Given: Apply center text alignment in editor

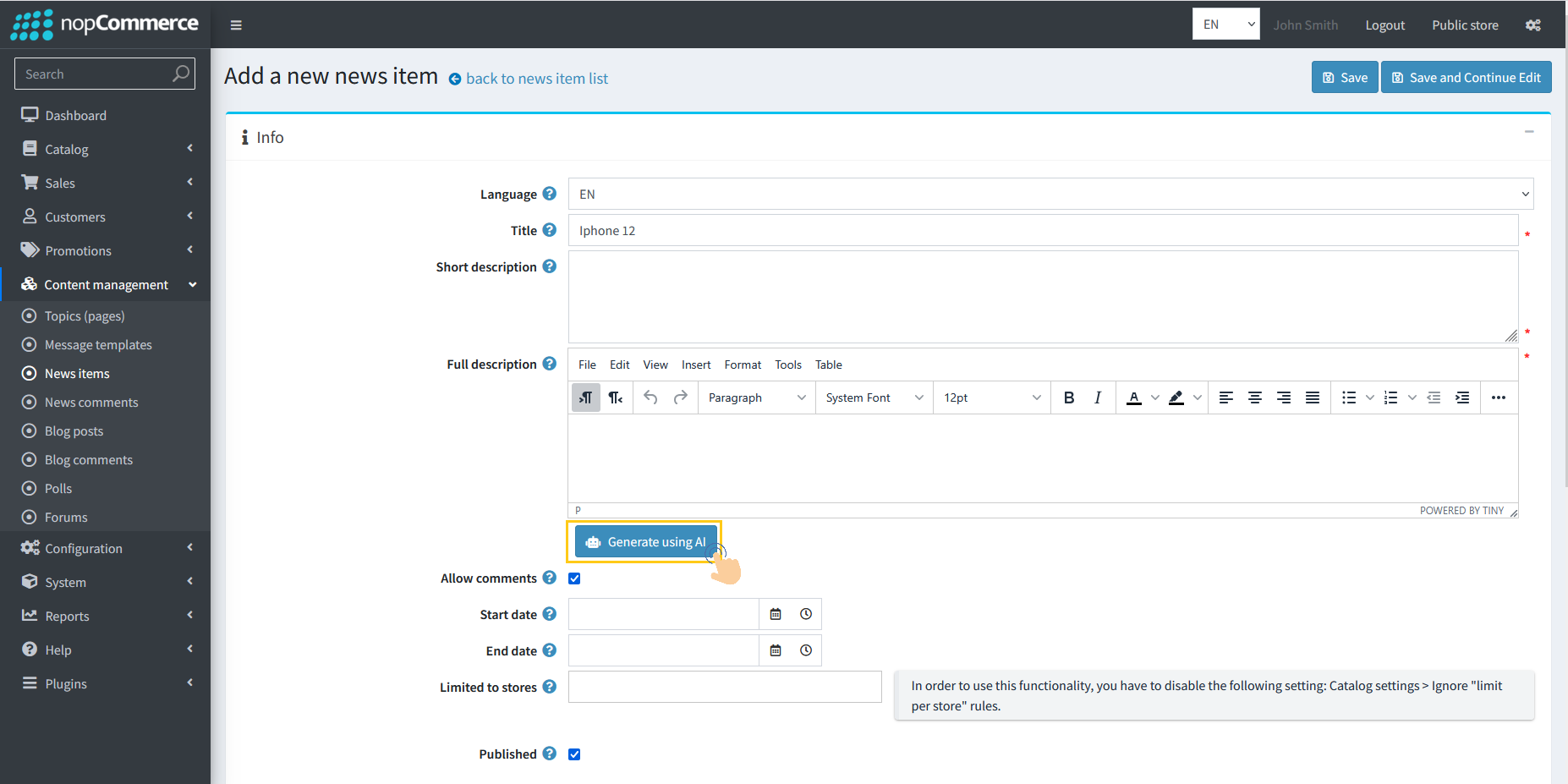Looking at the screenshot, I should point(1255,397).
